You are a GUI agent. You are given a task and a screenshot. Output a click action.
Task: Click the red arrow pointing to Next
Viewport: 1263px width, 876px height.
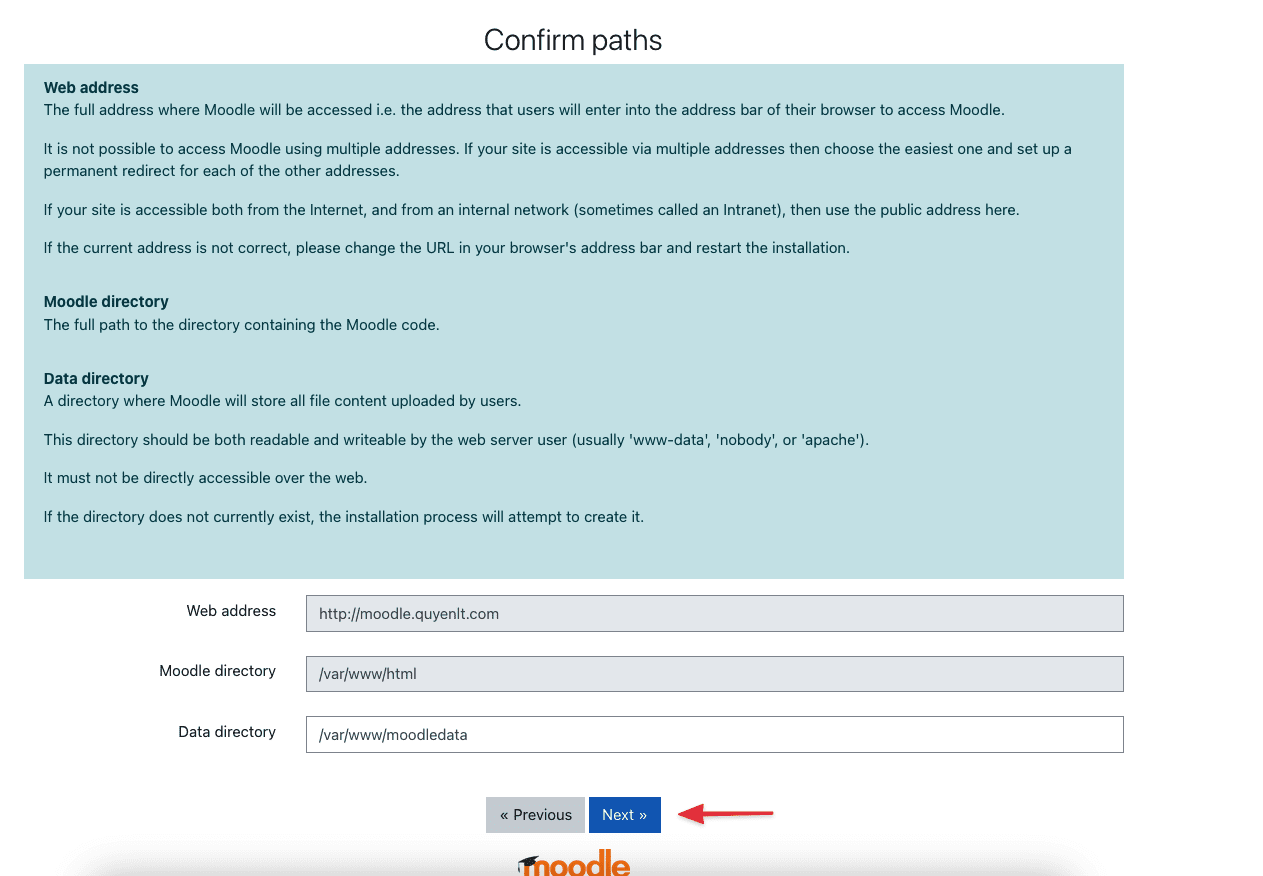click(x=725, y=814)
